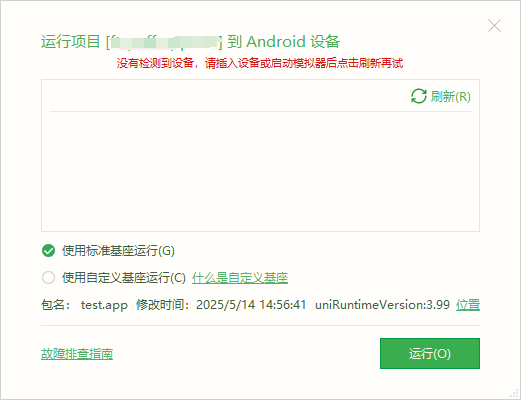Click the 刷新(R) text label
Image resolution: width=521 pixels, height=400 pixels.
[x=450, y=97]
